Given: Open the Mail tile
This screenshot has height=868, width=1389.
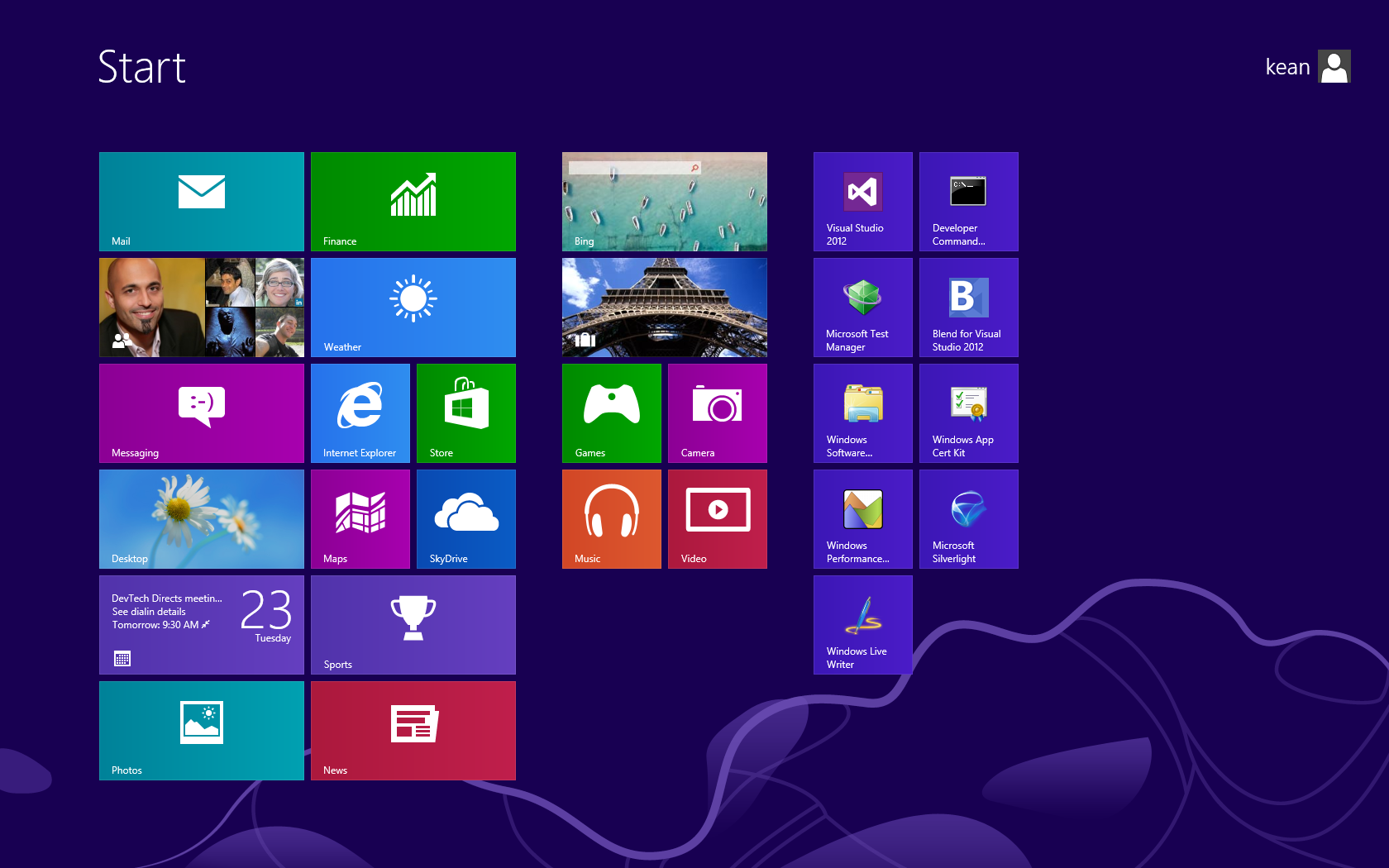Looking at the screenshot, I should pyautogui.click(x=202, y=201).
